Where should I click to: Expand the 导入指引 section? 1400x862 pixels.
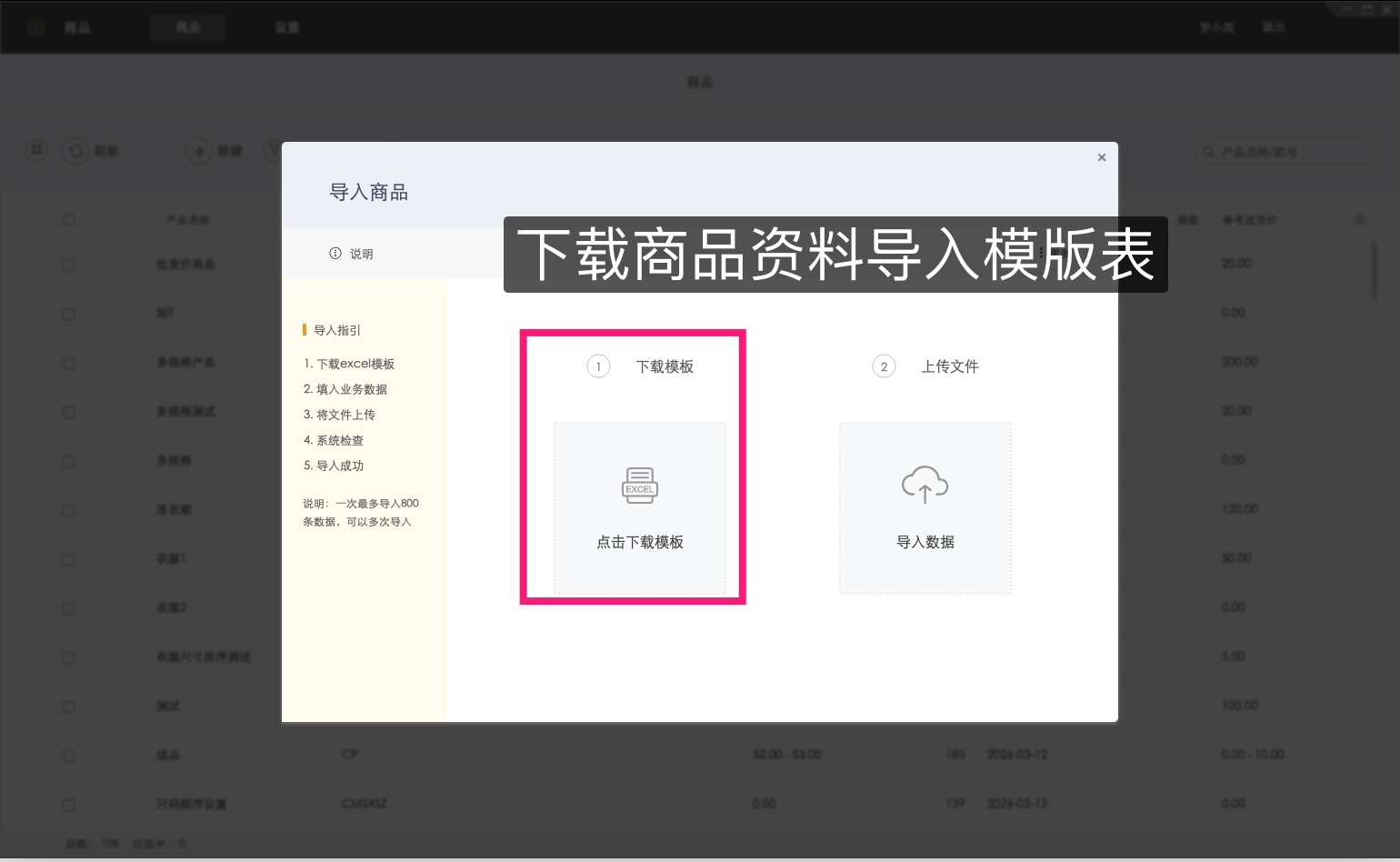335,330
